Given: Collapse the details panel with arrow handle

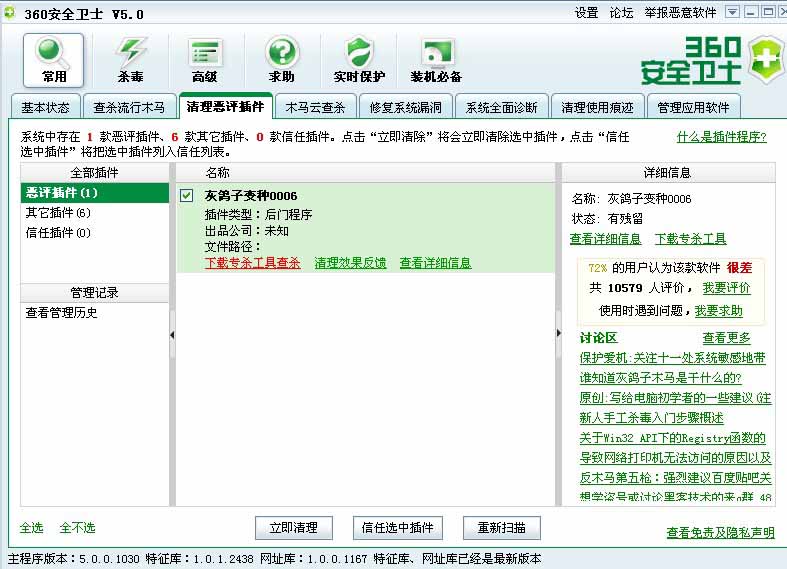Looking at the screenshot, I should (x=559, y=333).
